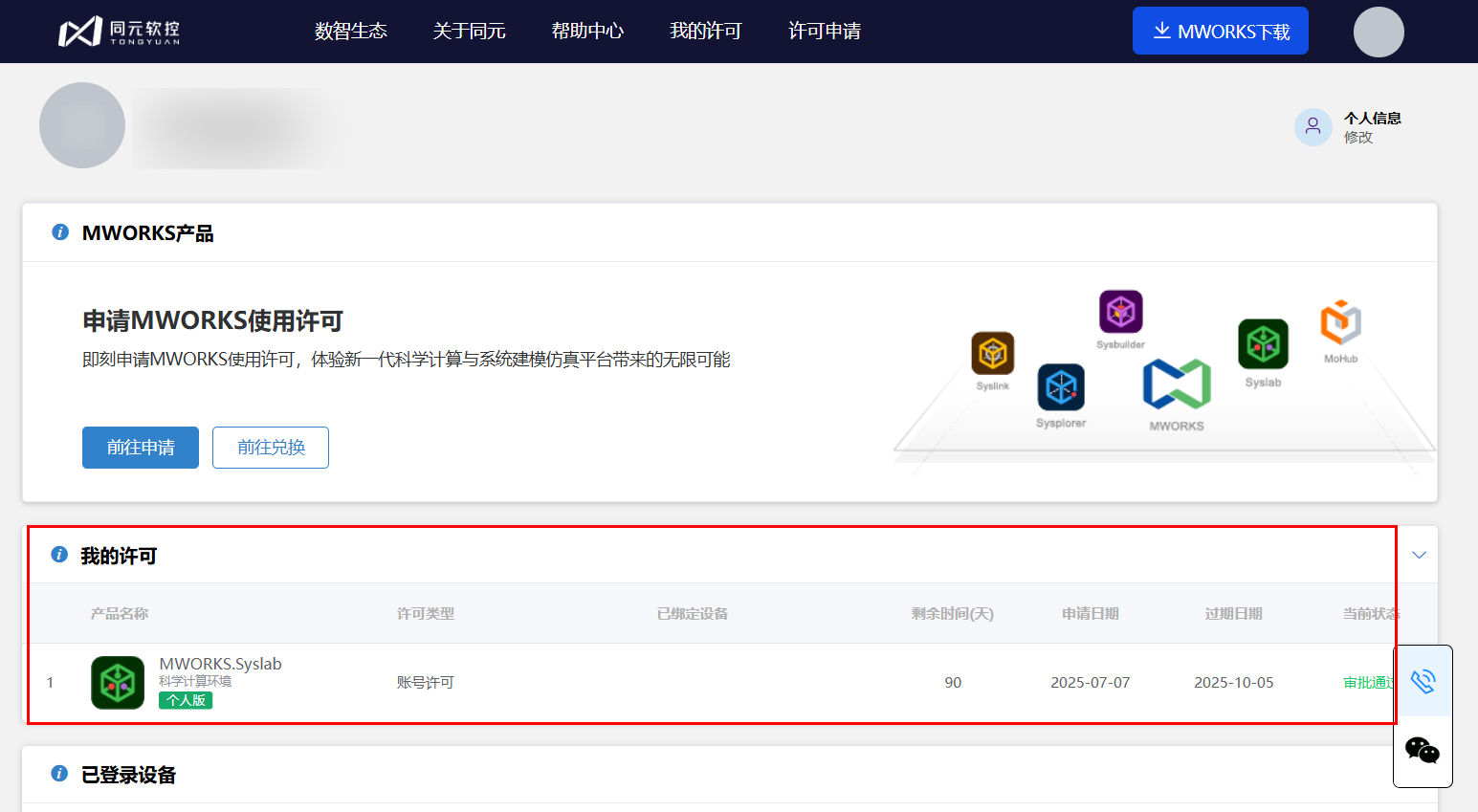Open the 数智生态 navigation menu
This screenshot has height=812, width=1478.
[351, 32]
